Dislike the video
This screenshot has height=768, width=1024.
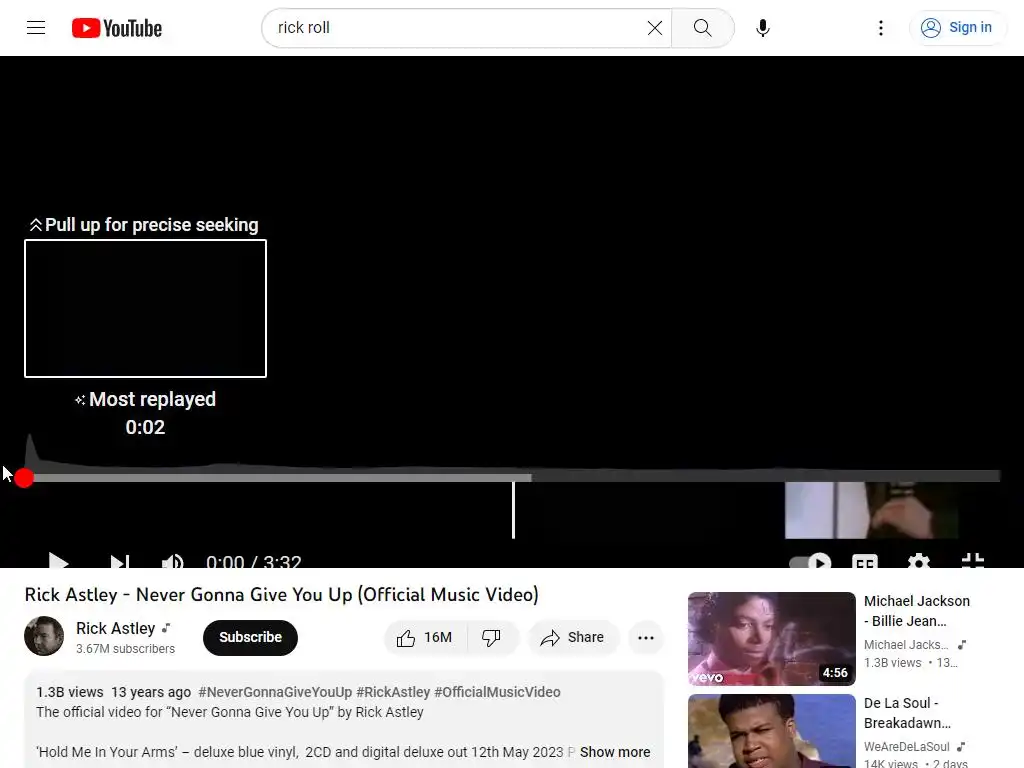(x=491, y=637)
